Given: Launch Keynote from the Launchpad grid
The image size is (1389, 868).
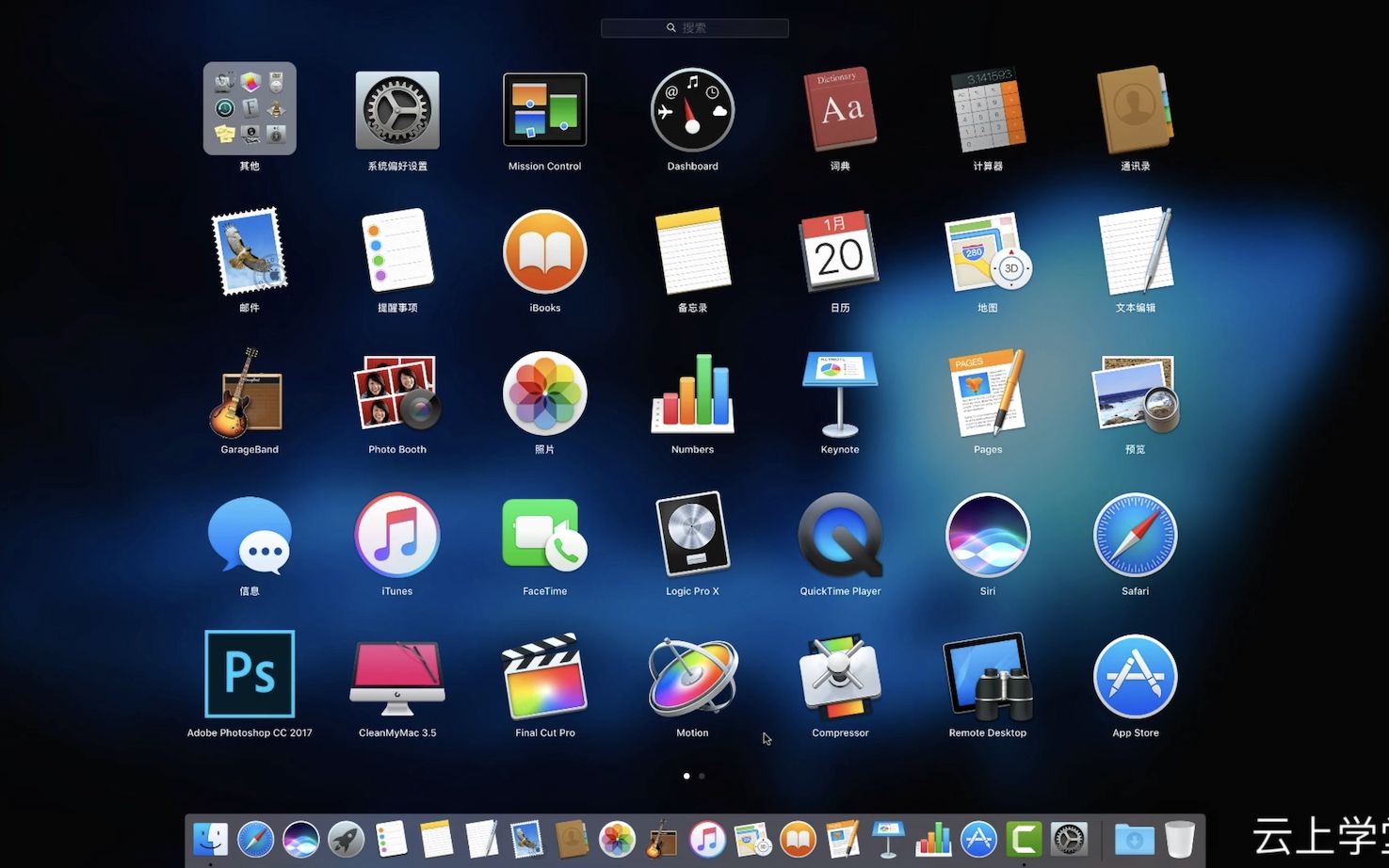Looking at the screenshot, I should (840, 394).
